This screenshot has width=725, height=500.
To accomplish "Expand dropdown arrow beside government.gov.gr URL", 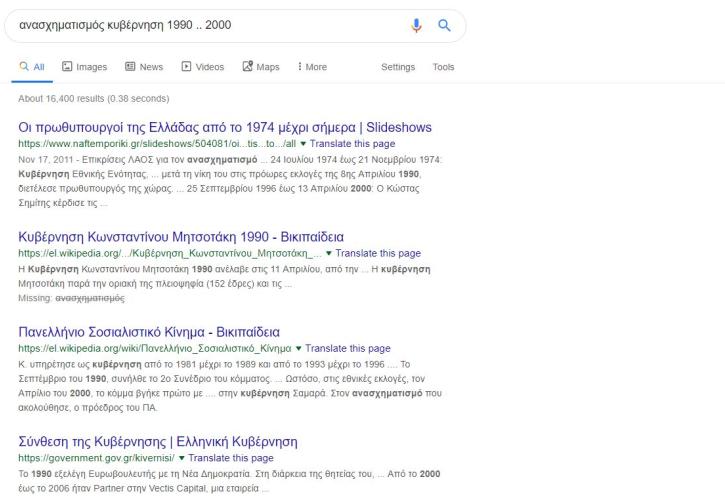I will 182,458.
